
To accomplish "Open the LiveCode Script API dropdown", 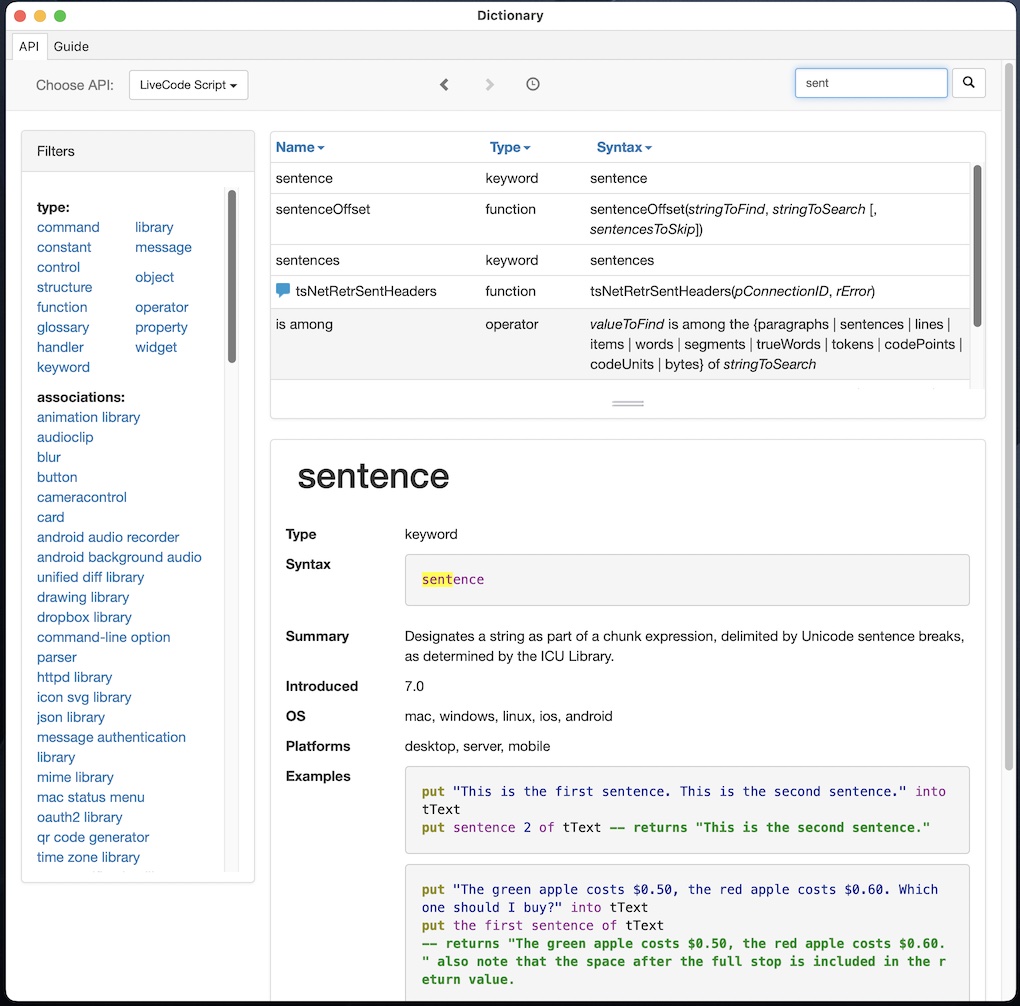I will click(188, 85).
